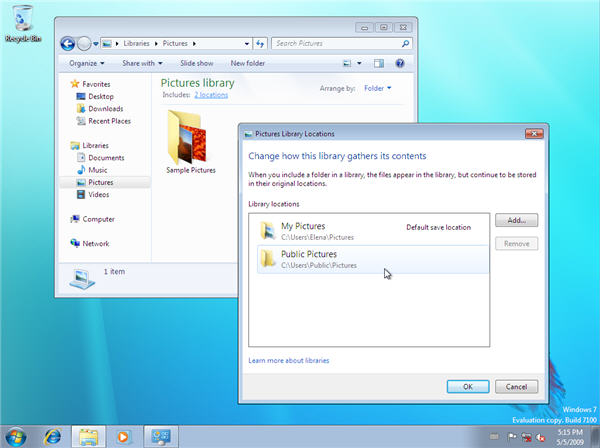Click the Add... button in the dialog

coord(516,220)
